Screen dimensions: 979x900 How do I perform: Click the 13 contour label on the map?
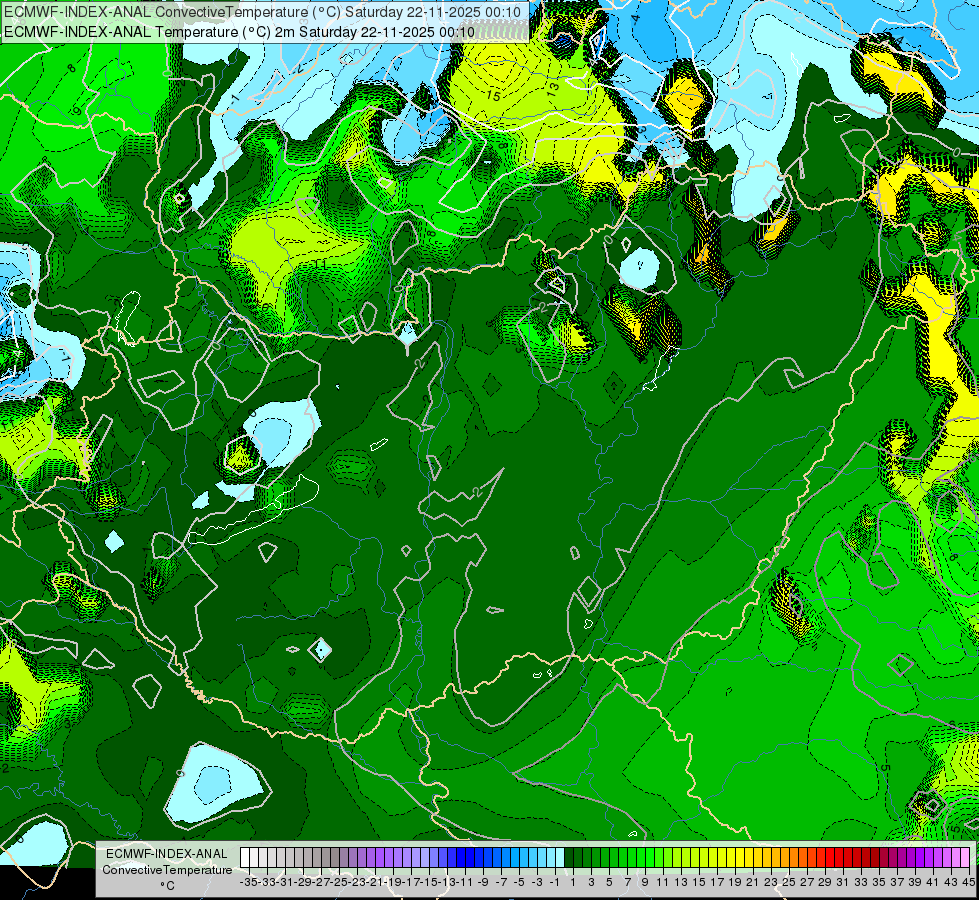553,88
